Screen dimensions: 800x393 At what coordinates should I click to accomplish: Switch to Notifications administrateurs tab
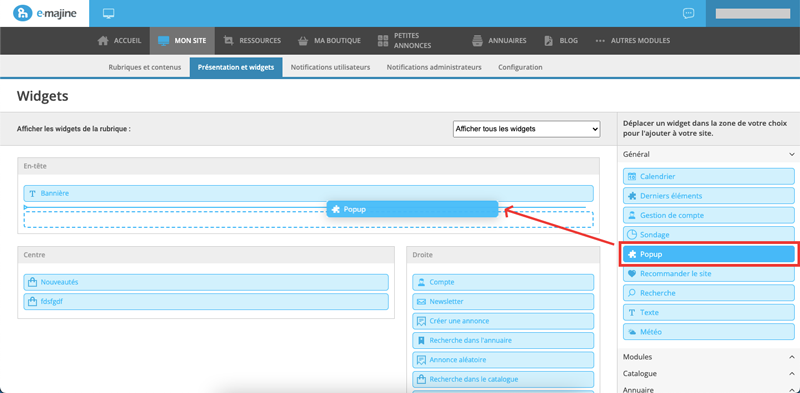[x=434, y=67]
